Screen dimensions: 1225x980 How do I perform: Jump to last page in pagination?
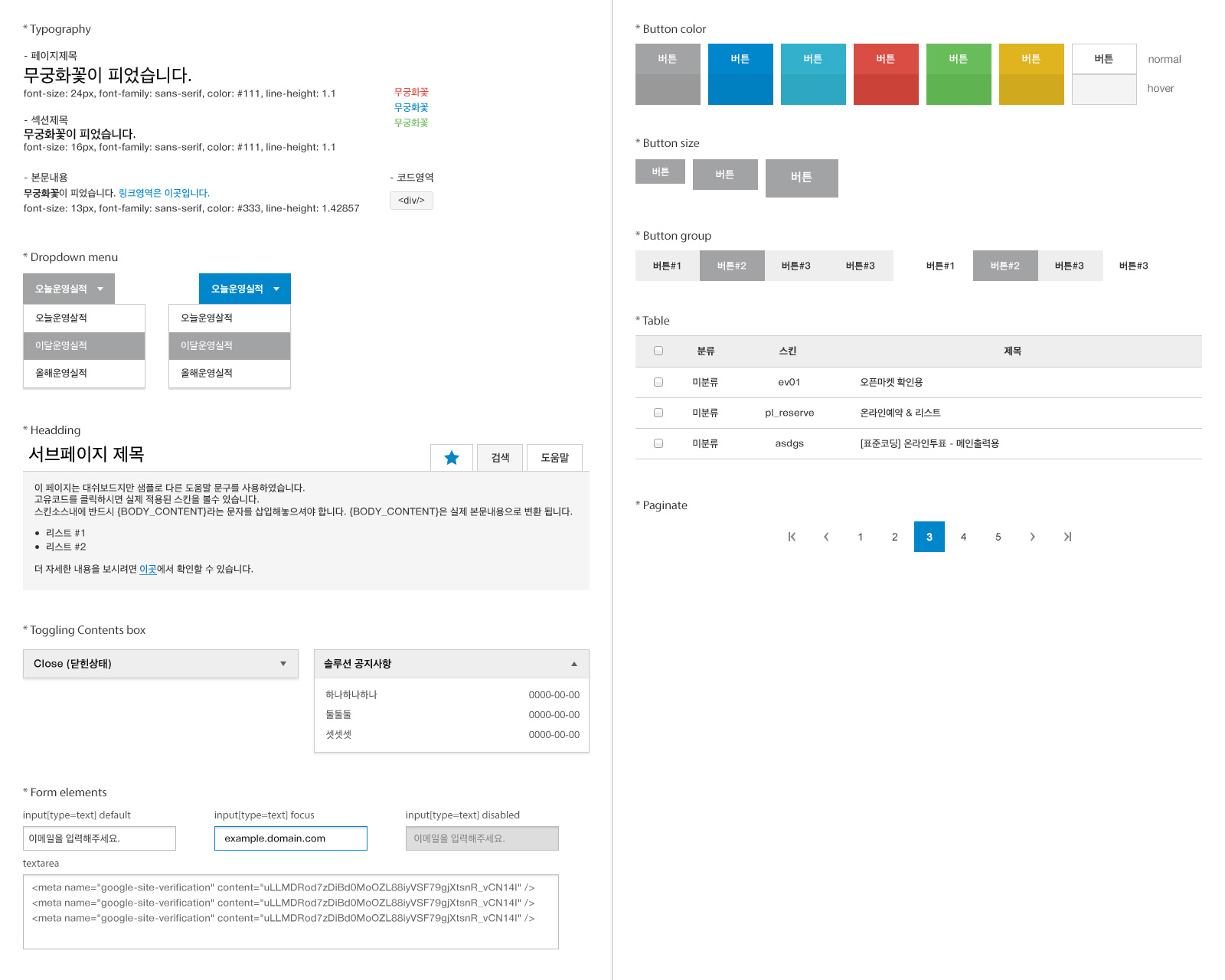[x=1067, y=537]
